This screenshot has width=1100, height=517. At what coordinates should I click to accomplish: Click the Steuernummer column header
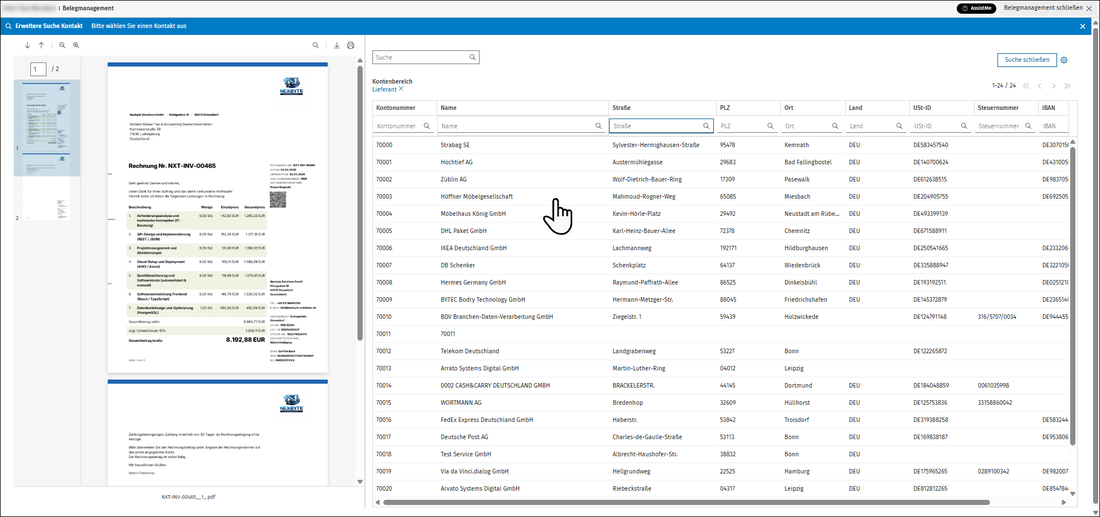[x=1005, y=108]
